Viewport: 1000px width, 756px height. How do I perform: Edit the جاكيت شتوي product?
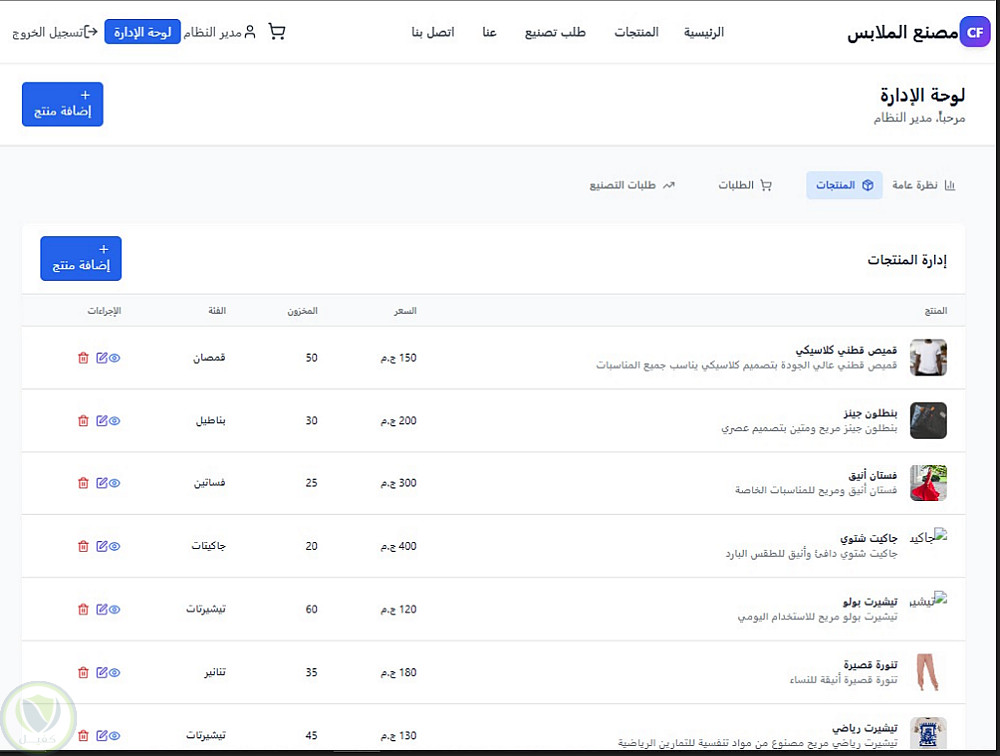point(101,546)
